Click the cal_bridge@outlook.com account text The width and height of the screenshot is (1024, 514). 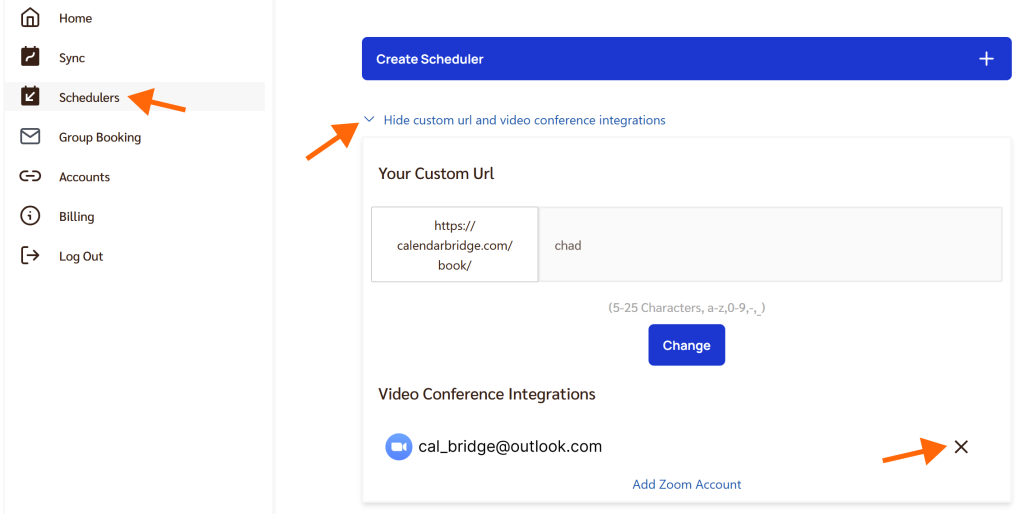pos(510,447)
